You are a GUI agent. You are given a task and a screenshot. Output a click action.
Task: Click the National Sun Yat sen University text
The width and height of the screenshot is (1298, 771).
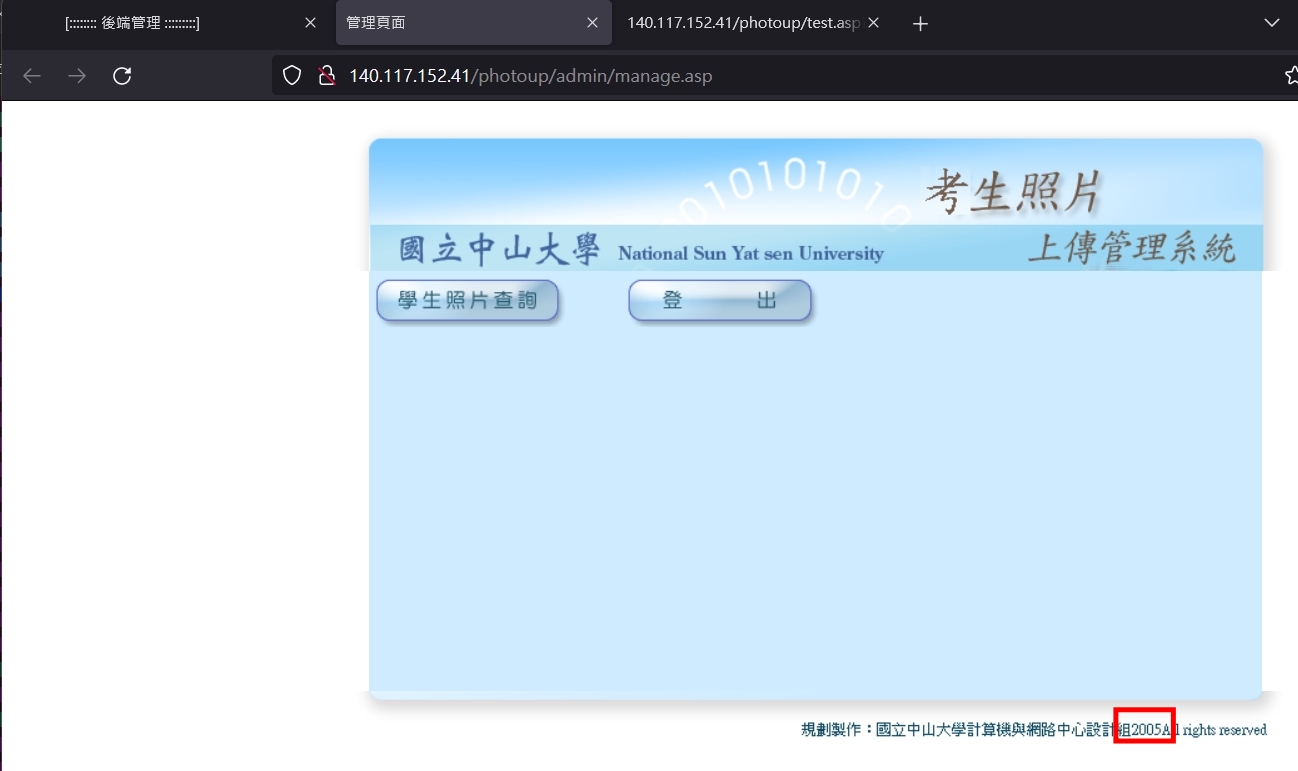751,254
